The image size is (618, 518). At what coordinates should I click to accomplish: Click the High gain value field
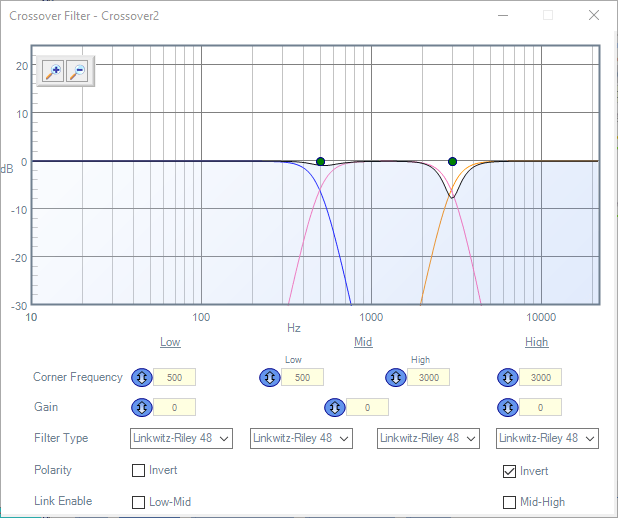540,408
